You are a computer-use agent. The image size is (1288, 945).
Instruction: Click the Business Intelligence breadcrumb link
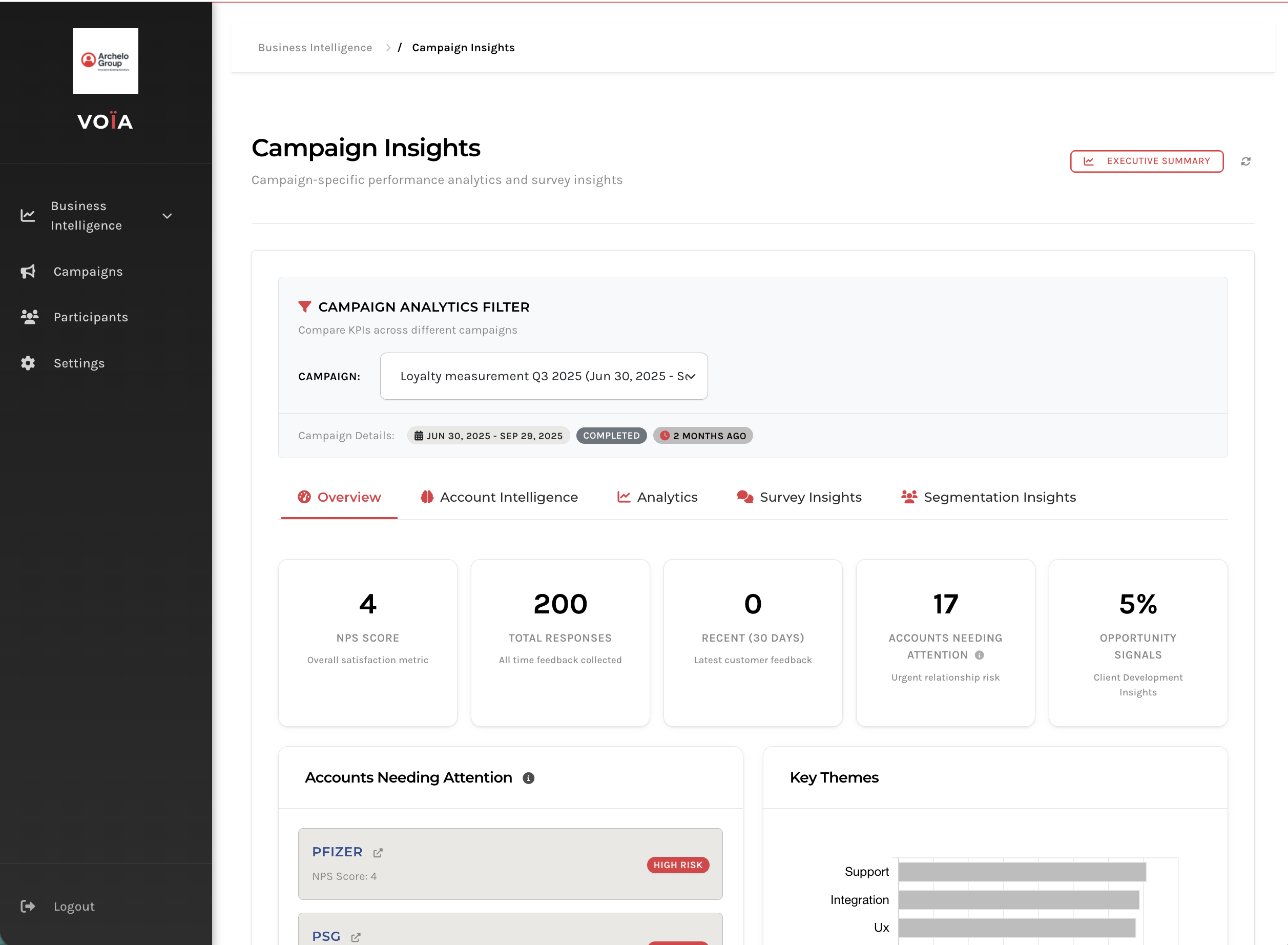[x=315, y=48]
